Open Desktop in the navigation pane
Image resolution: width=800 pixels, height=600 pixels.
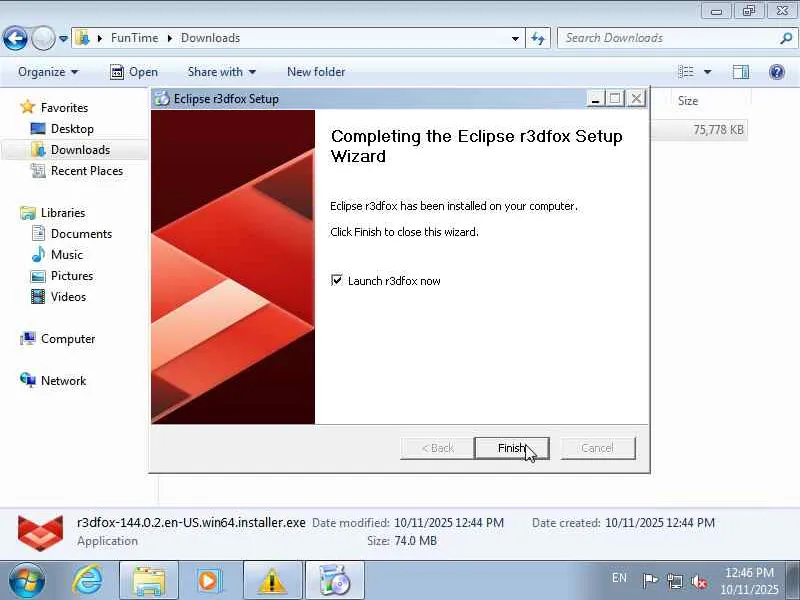coord(72,129)
